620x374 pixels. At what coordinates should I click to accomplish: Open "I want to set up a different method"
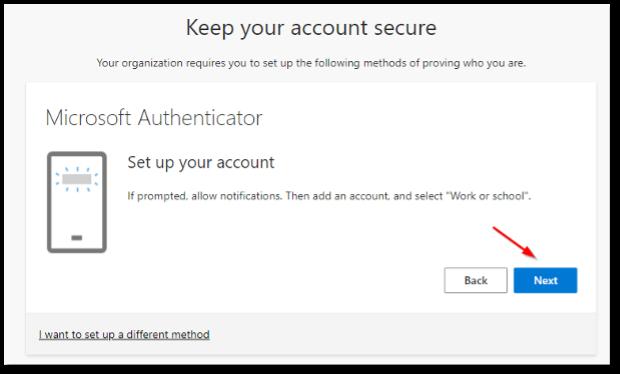point(124,334)
